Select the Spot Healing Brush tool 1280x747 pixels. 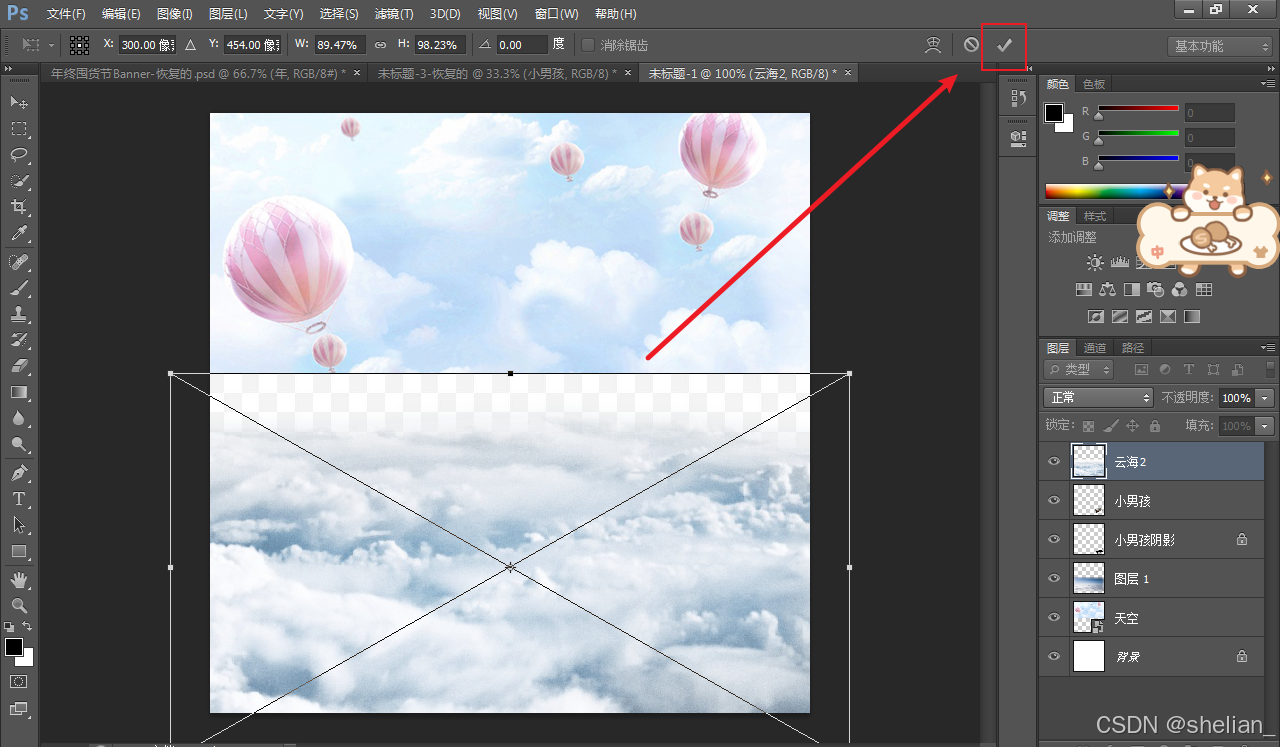(x=19, y=262)
